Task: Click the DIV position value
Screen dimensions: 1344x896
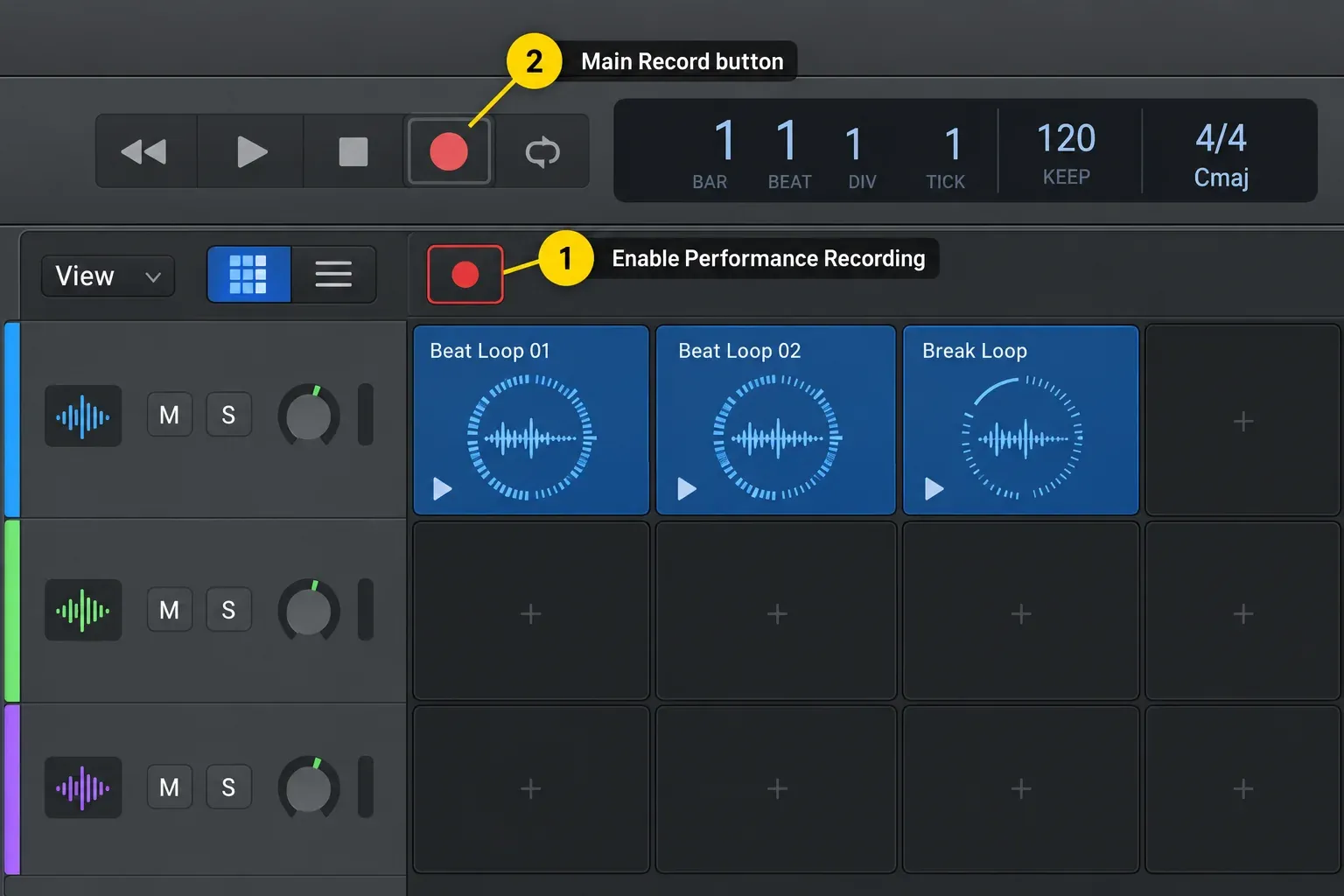Action: click(854, 144)
